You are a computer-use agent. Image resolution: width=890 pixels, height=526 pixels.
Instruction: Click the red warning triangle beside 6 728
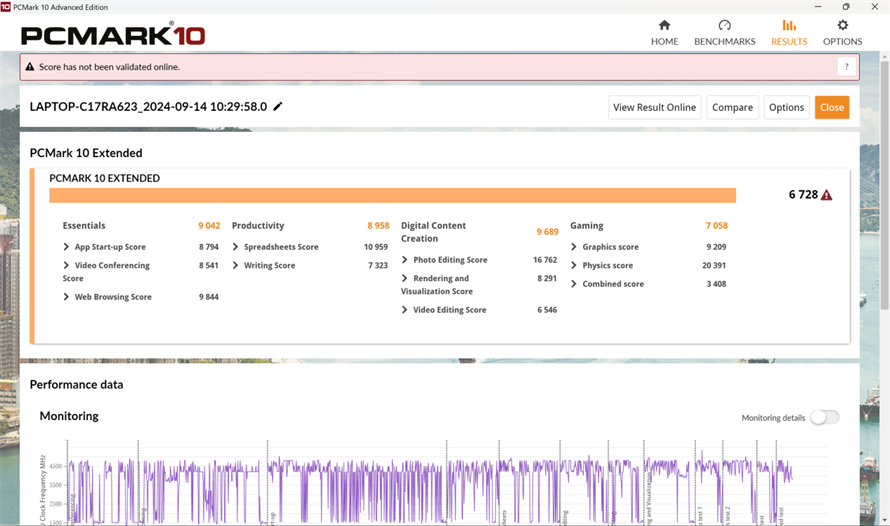point(826,195)
